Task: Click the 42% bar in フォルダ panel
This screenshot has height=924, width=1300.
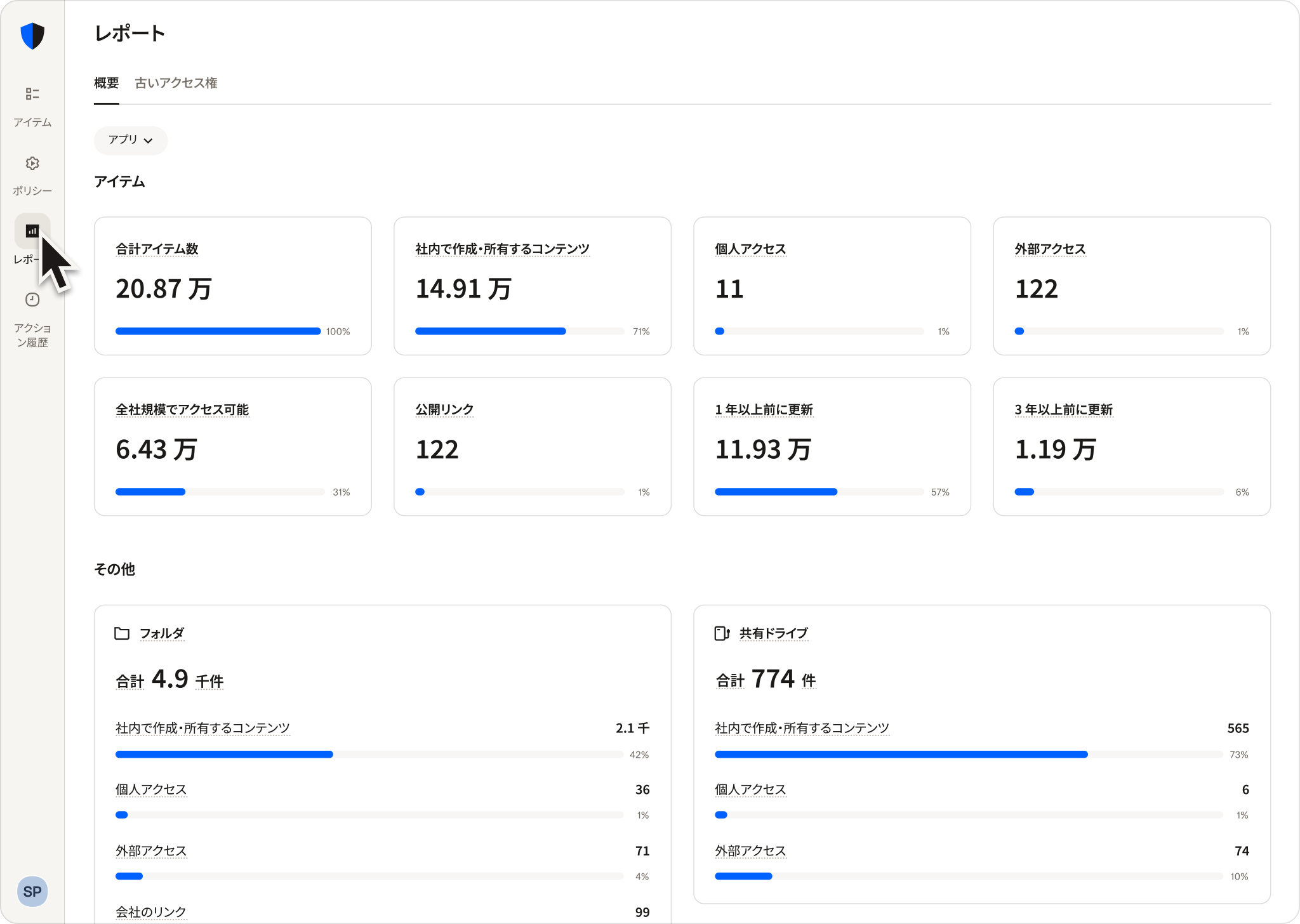Action: click(369, 755)
